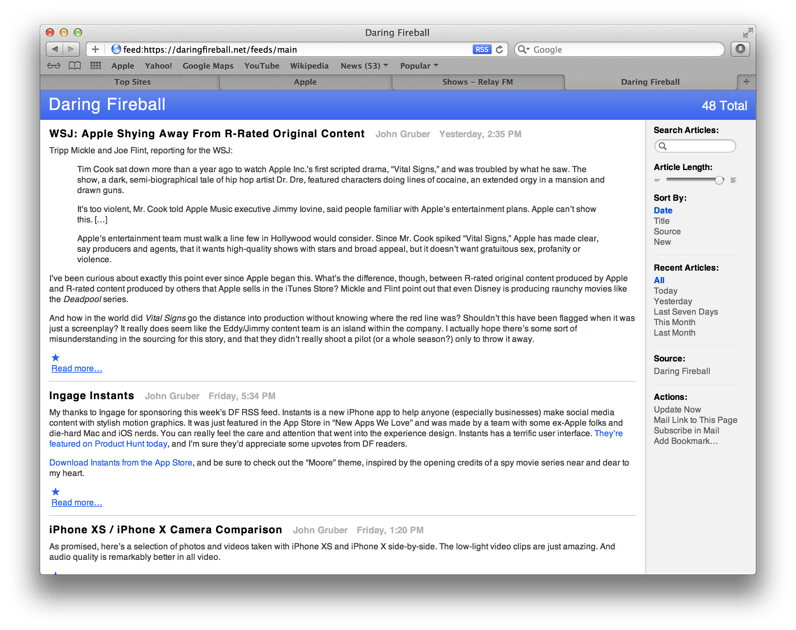This screenshot has width=796, height=630.
Task: Go back with the back arrow button
Action: coord(54,49)
